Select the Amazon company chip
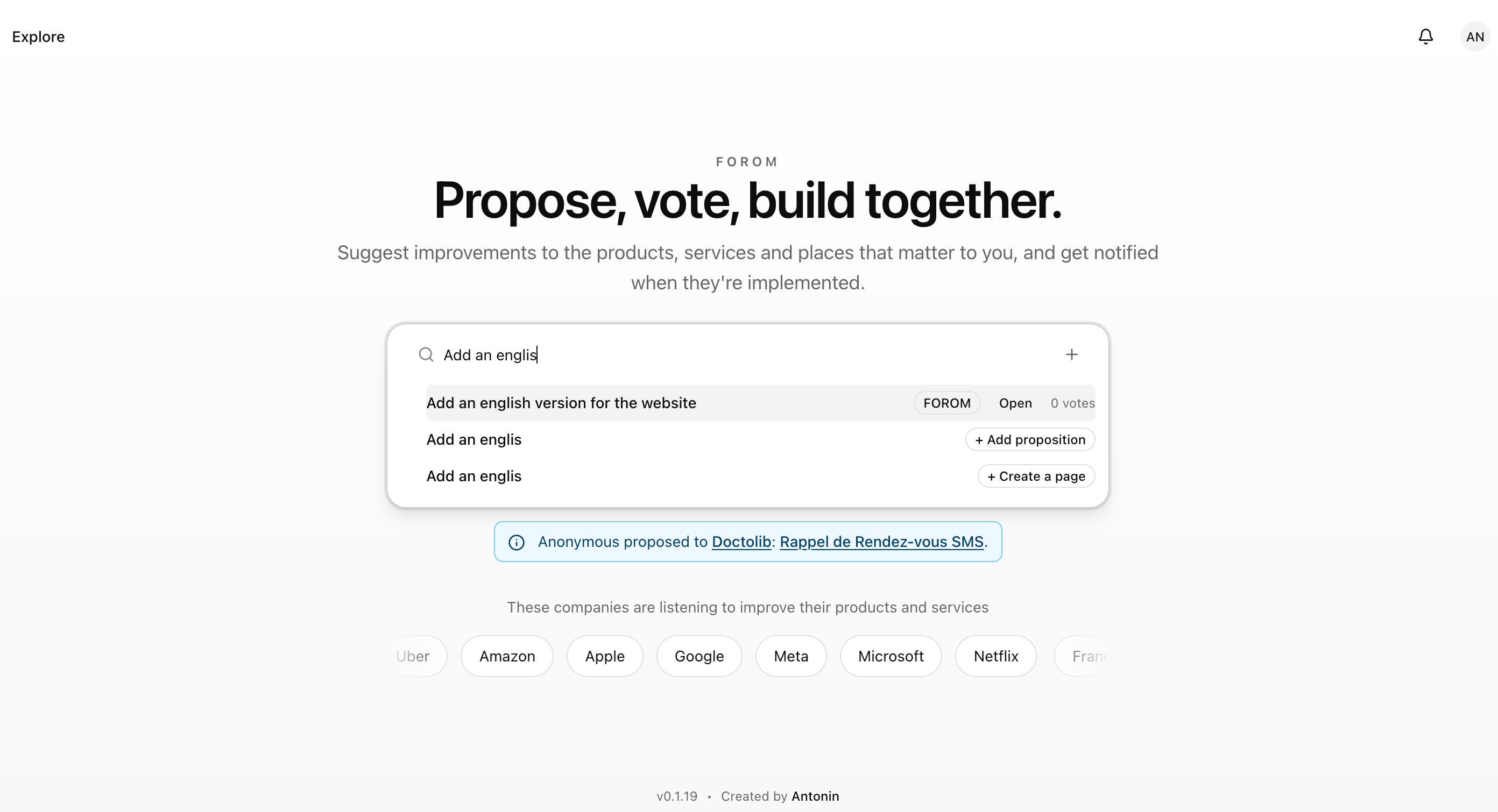The image size is (1498, 812). [506, 656]
